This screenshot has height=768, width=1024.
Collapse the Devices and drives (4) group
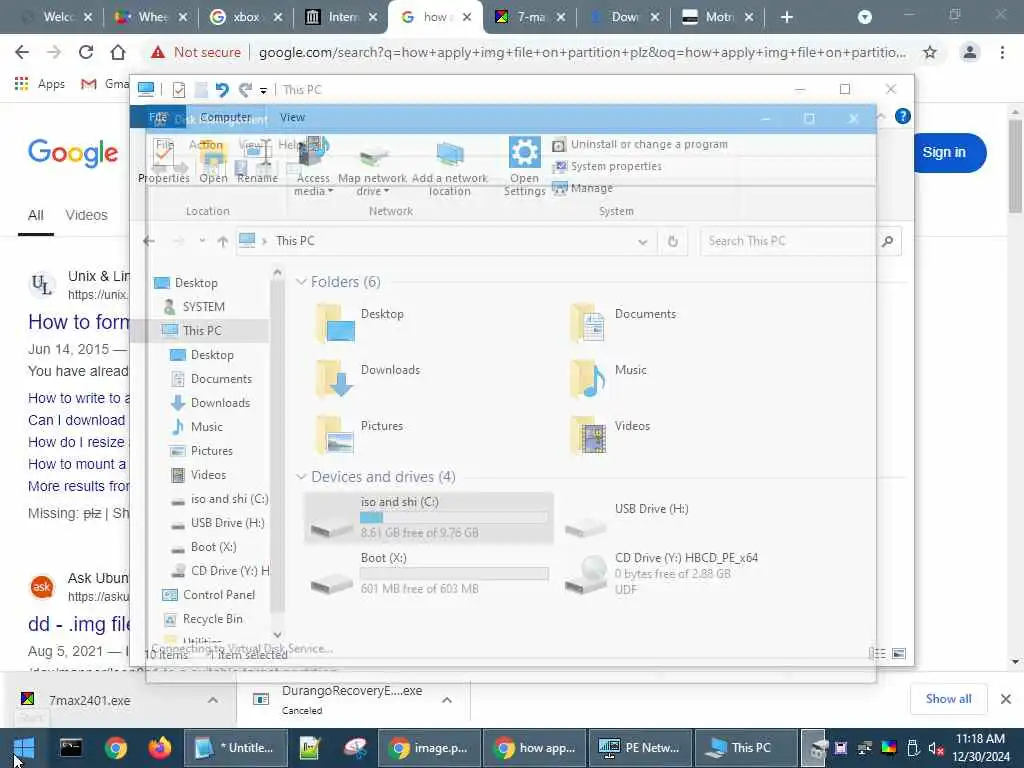click(301, 477)
